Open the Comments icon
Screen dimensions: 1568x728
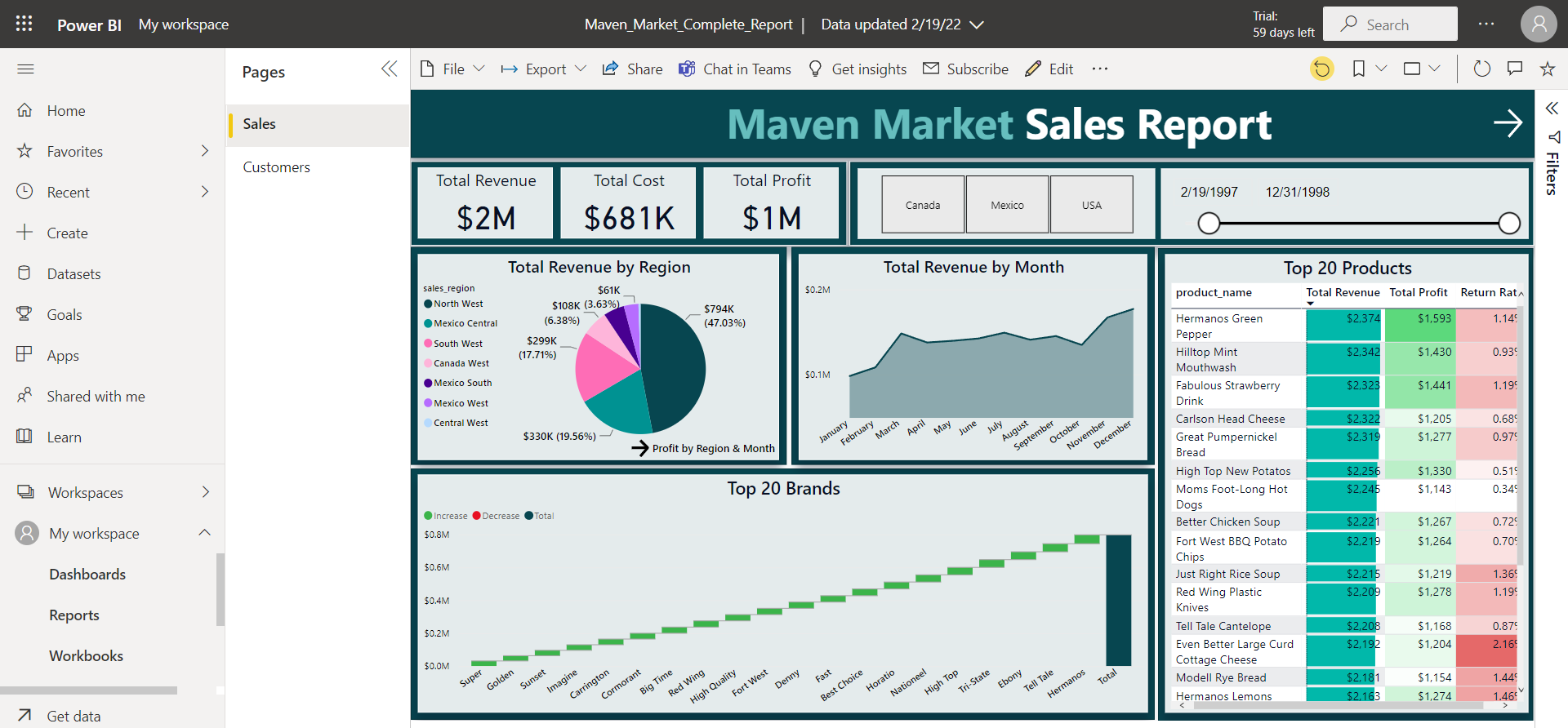[x=1515, y=69]
